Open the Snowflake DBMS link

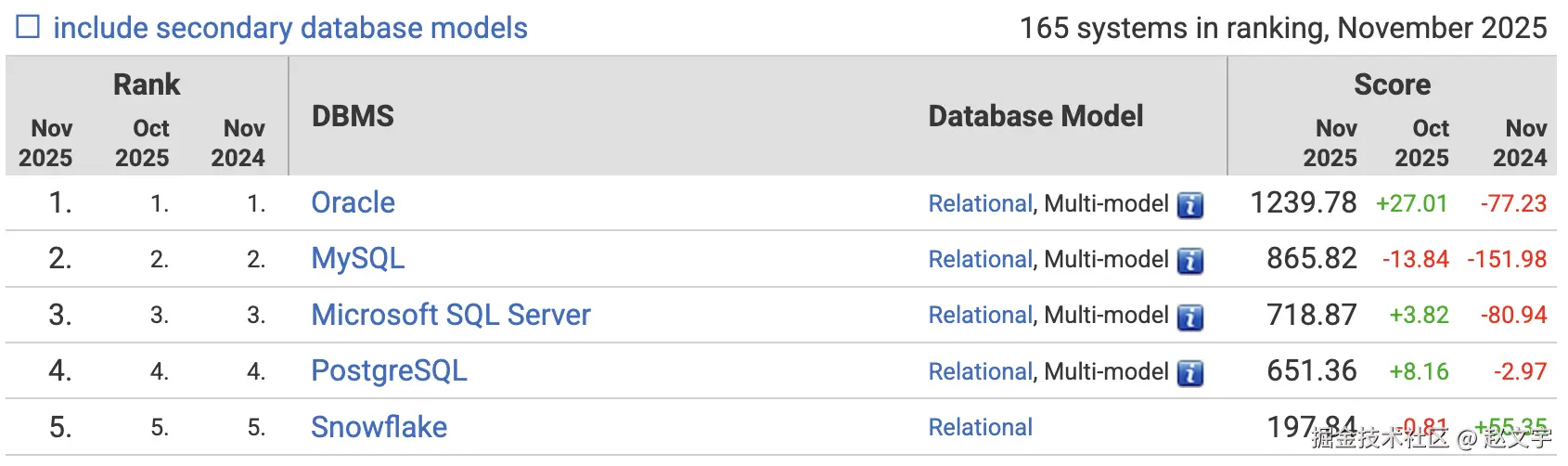[x=379, y=427]
